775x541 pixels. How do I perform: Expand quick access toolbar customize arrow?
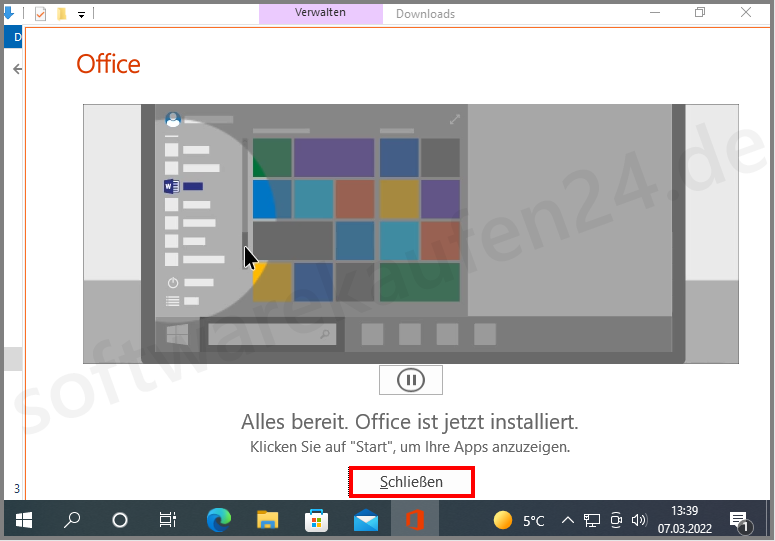[x=82, y=14]
